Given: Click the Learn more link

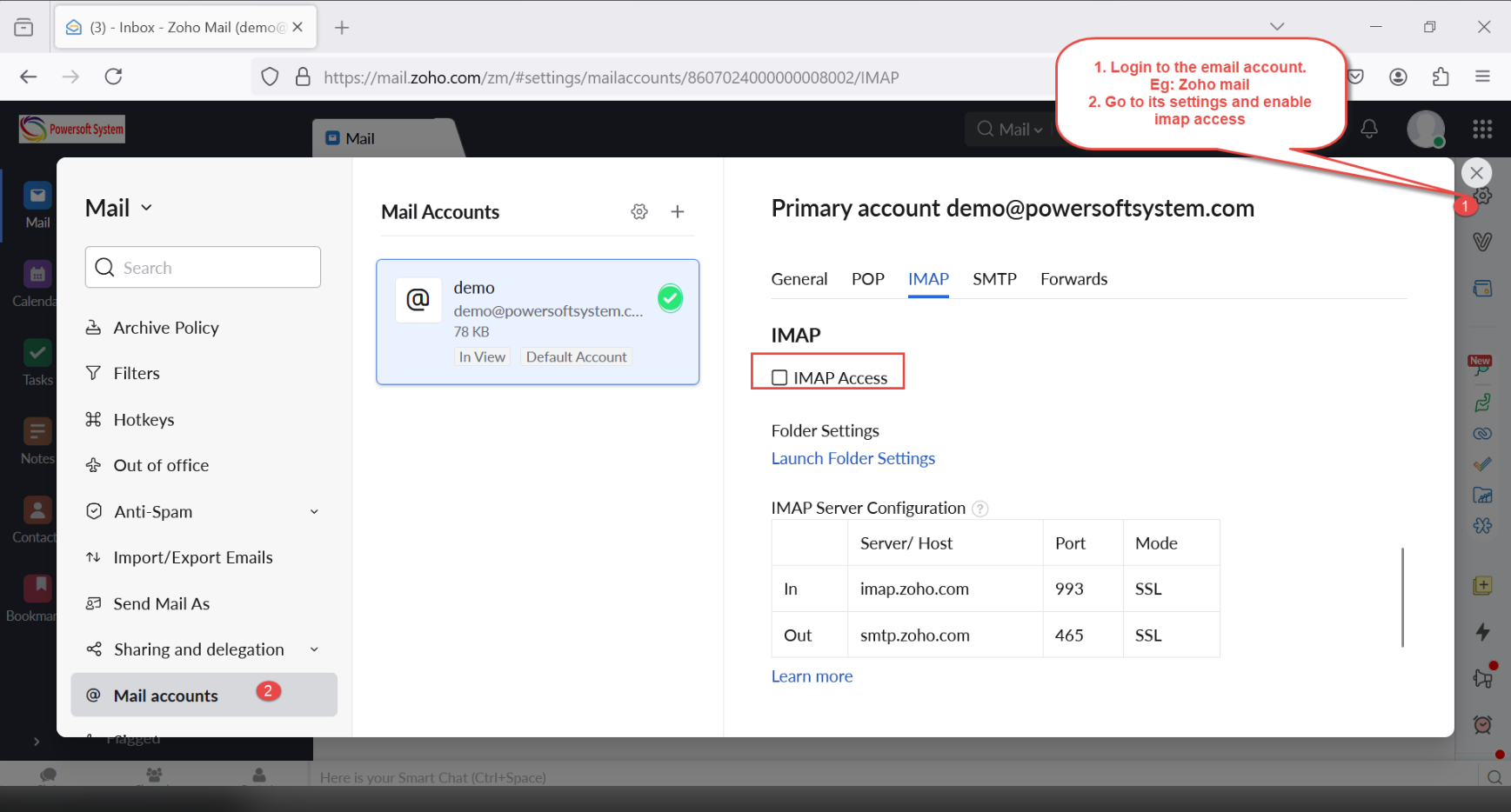Looking at the screenshot, I should pos(811,676).
